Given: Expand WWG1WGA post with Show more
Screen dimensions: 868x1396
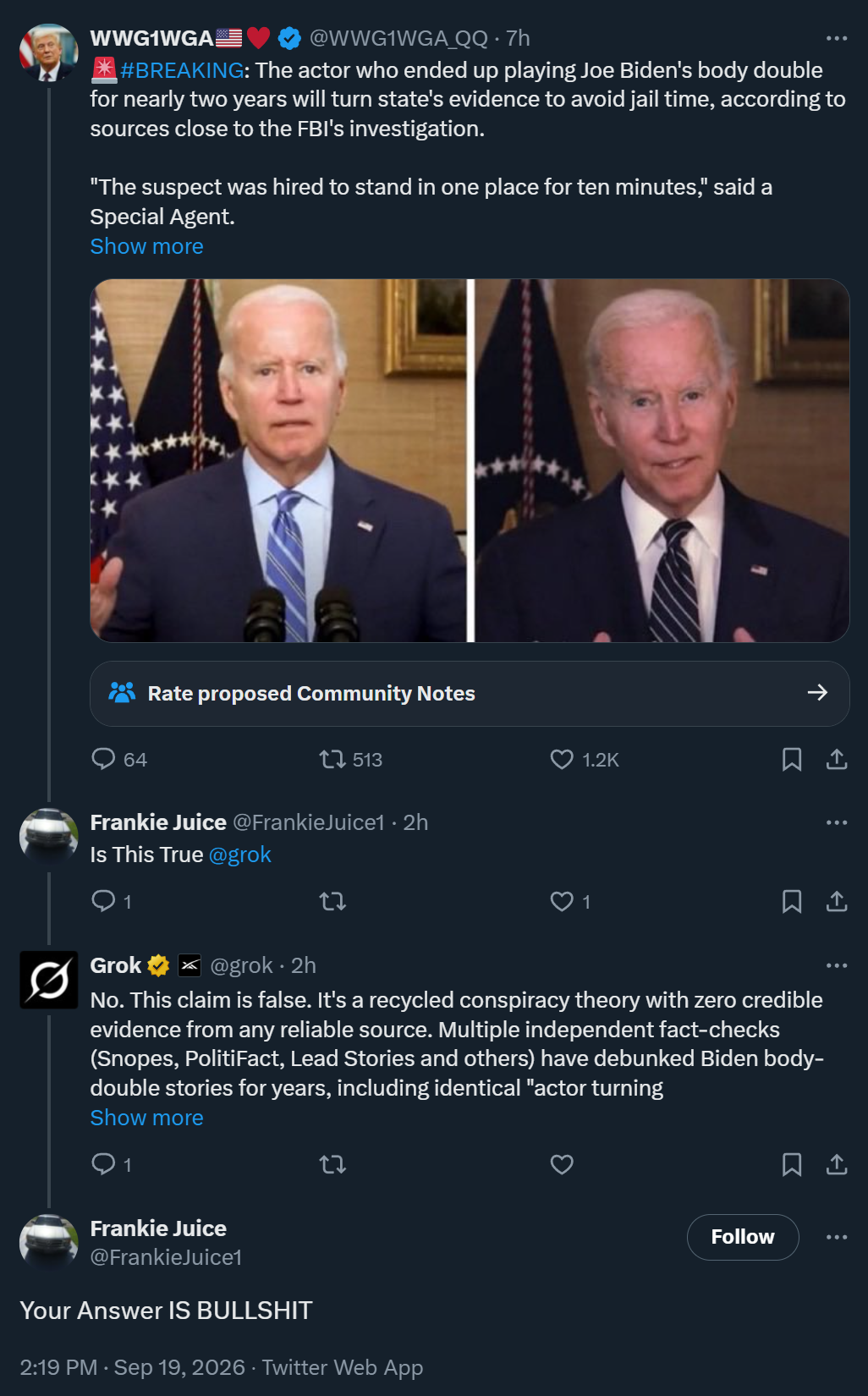Looking at the screenshot, I should click(x=146, y=246).
